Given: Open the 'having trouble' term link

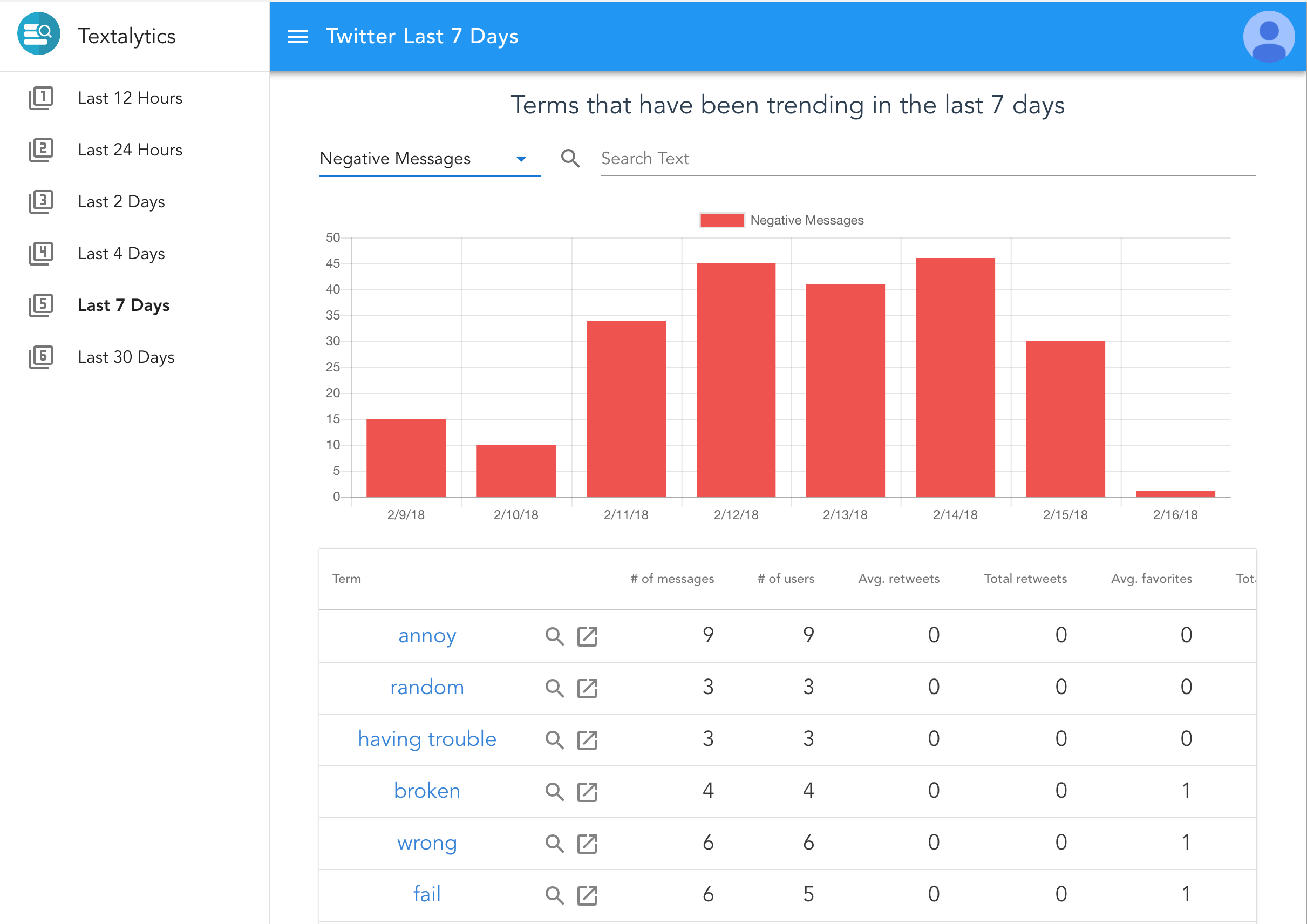Looking at the screenshot, I should [x=427, y=739].
